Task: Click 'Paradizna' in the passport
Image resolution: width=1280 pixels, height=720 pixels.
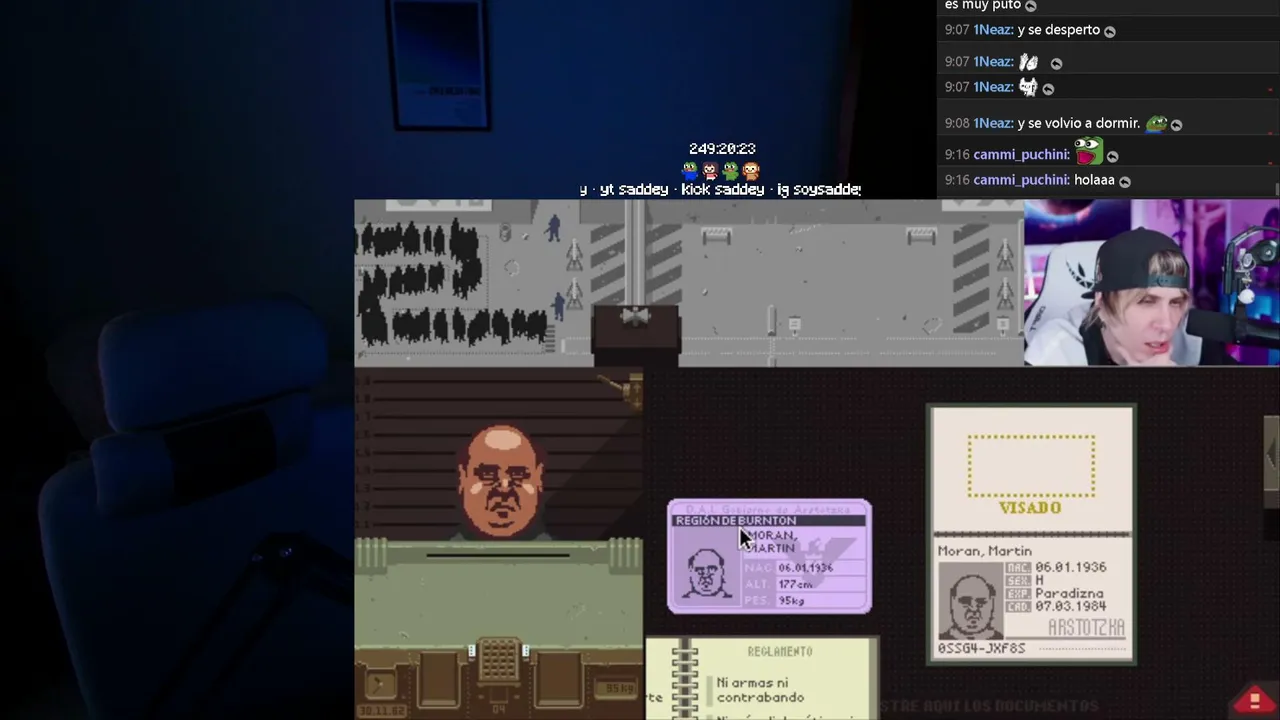Action: (x=1069, y=594)
